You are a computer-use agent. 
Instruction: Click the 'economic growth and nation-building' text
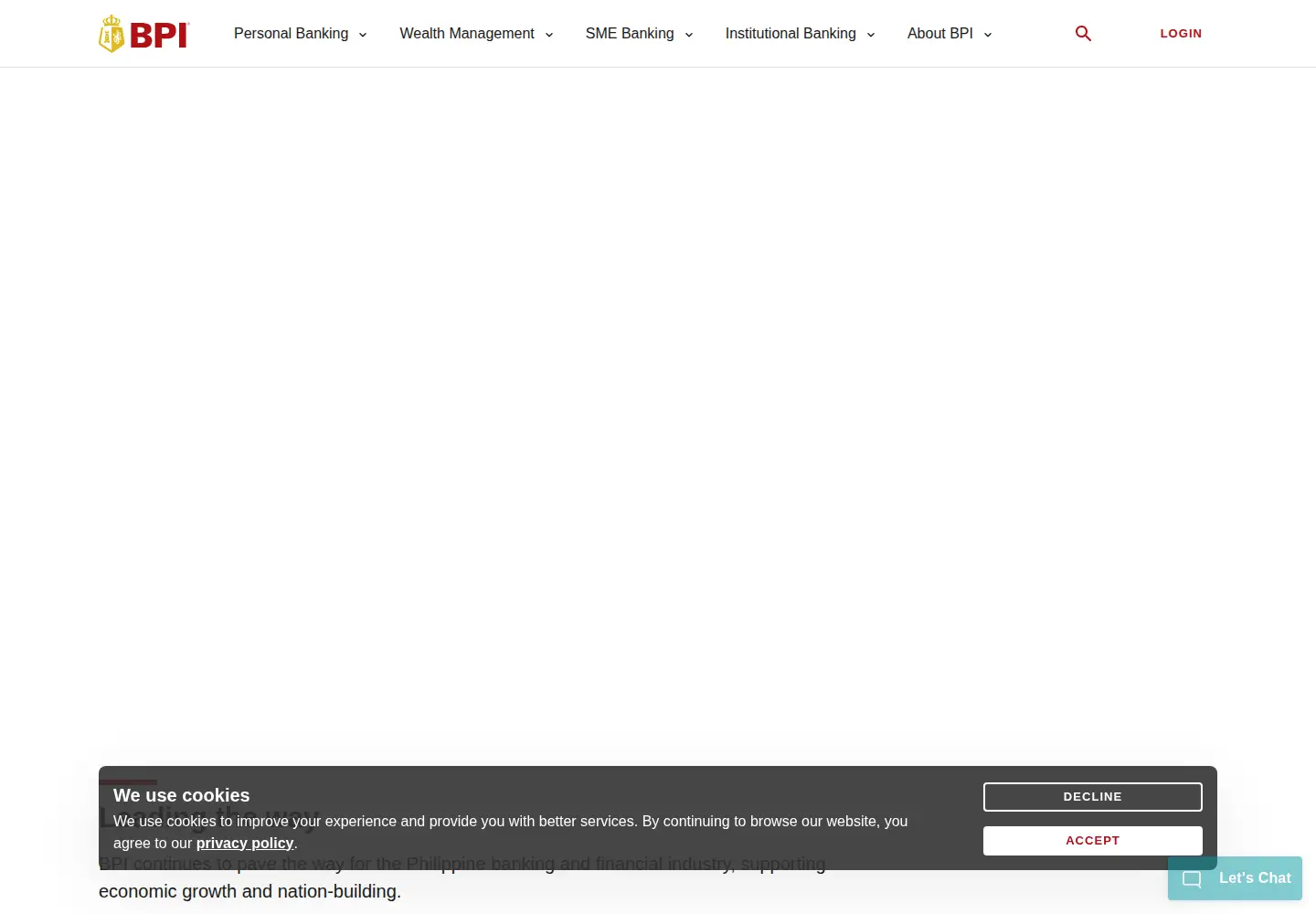coord(248,891)
